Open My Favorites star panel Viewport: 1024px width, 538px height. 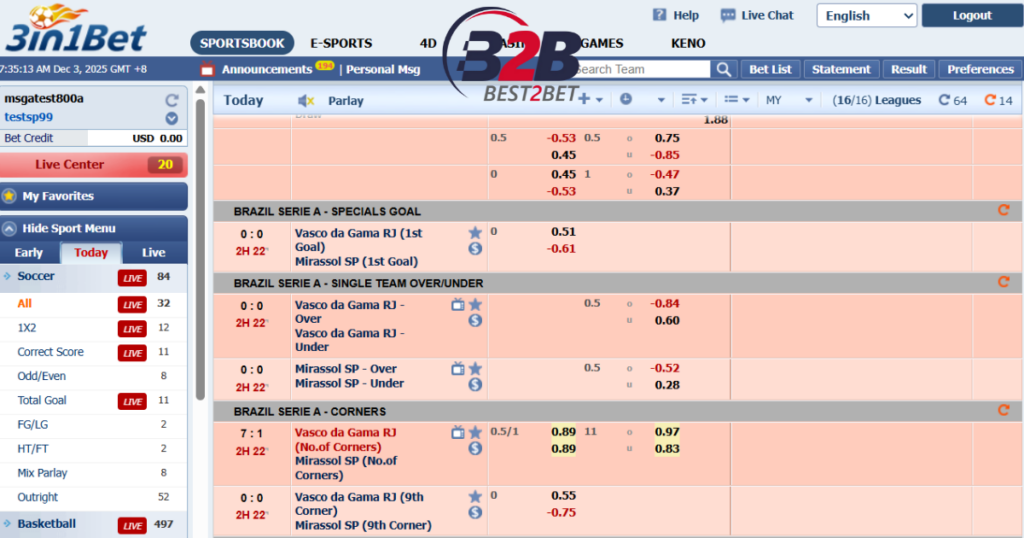(x=9, y=196)
